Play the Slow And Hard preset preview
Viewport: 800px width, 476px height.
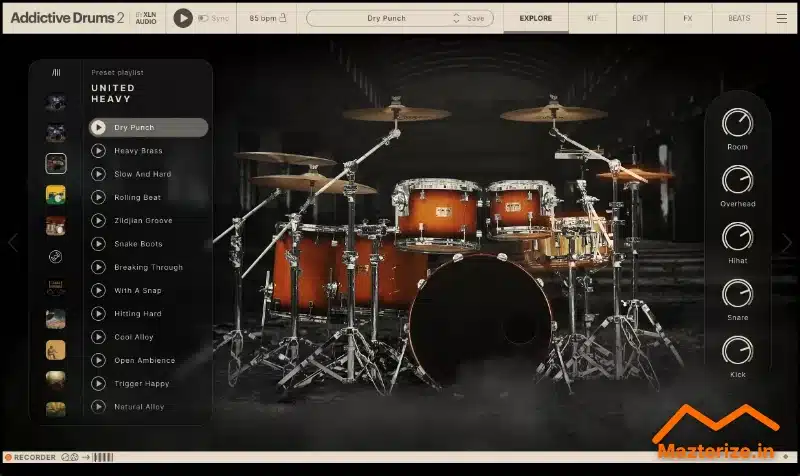[98, 174]
